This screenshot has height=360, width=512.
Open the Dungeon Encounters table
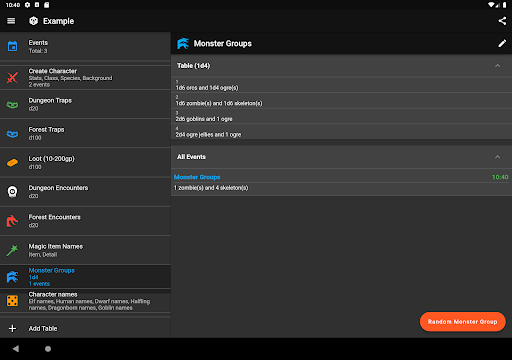(85, 192)
